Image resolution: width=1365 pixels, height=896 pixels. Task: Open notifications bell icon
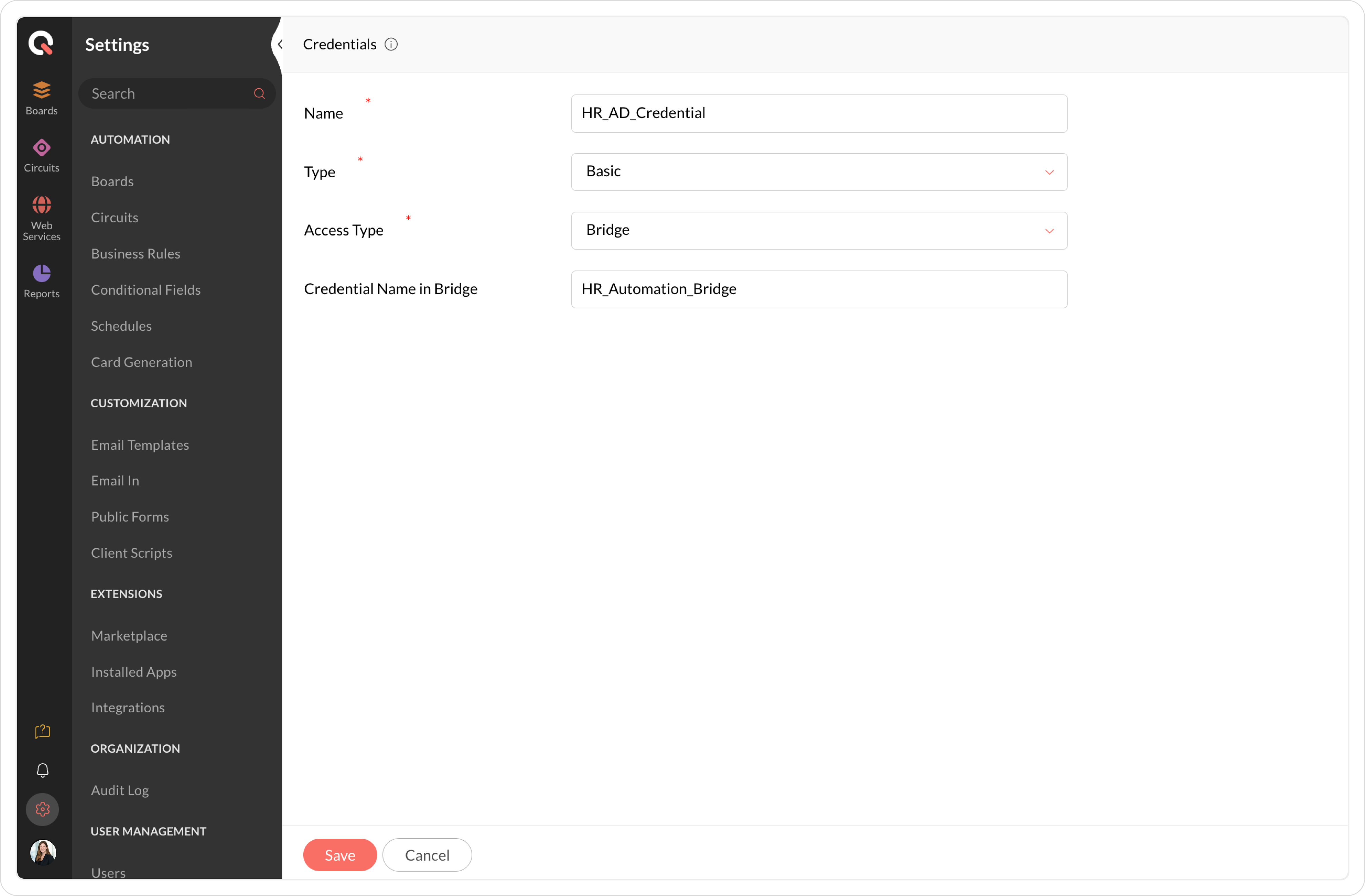(42, 770)
